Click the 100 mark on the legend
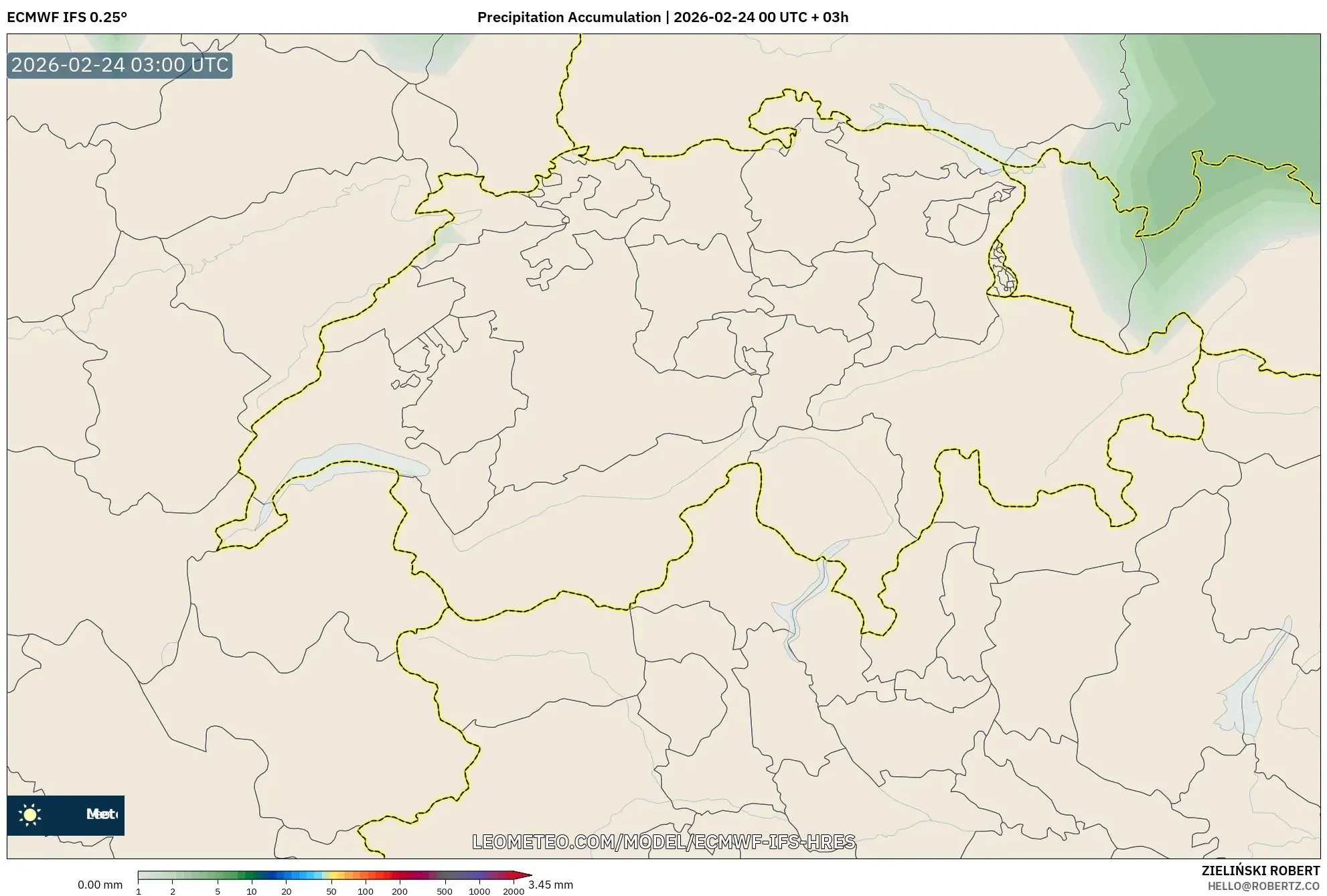 [x=364, y=891]
